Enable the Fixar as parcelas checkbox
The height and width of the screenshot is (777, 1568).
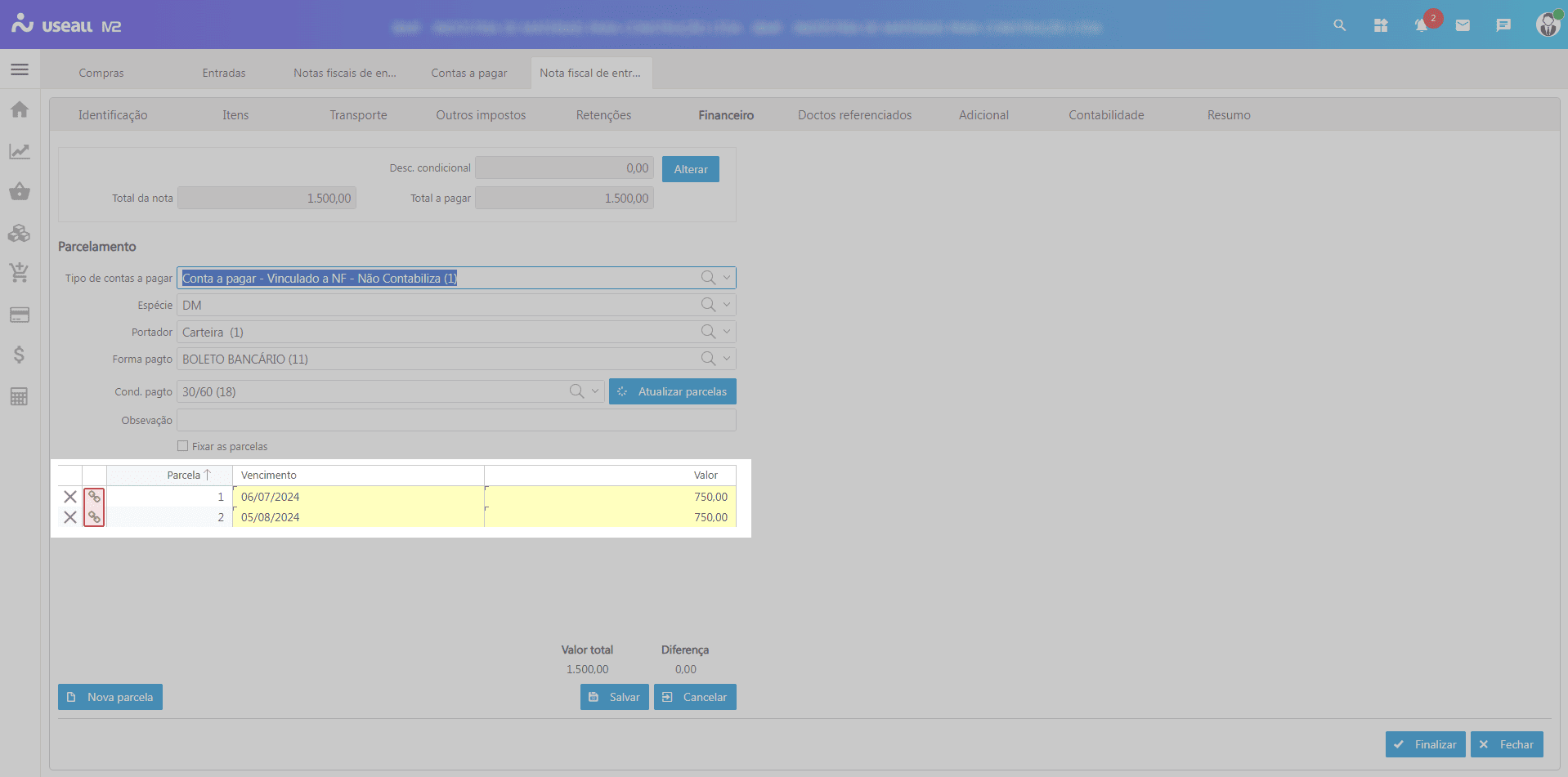(183, 446)
